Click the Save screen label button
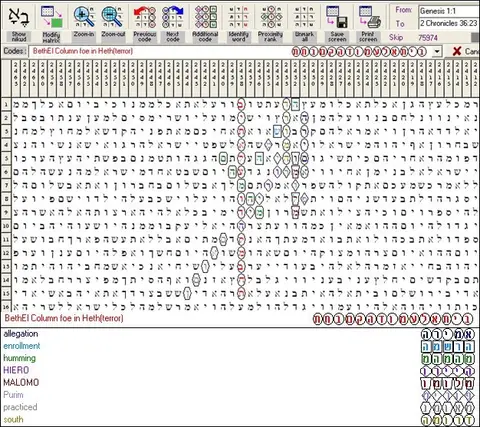The width and height of the screenshot is (480, 427). 337,37
